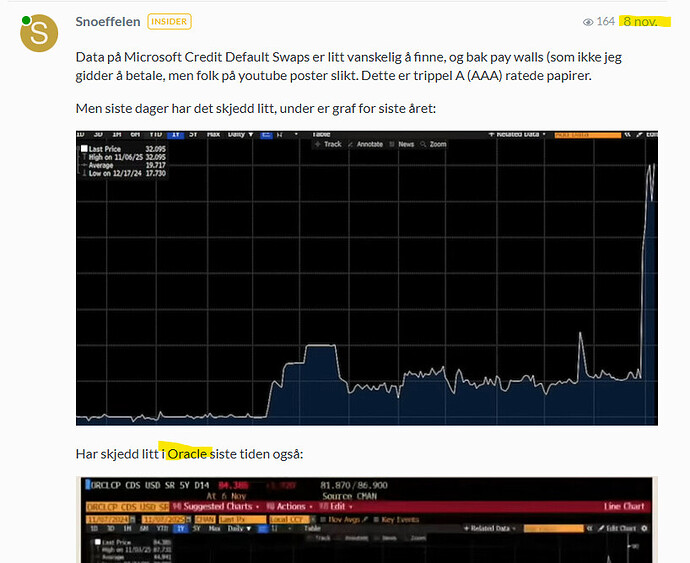This screenshot has height=563, width=690.
Task: Open the 8 nov. post date link
Action: pyautogui.click(x=640, y=21)
